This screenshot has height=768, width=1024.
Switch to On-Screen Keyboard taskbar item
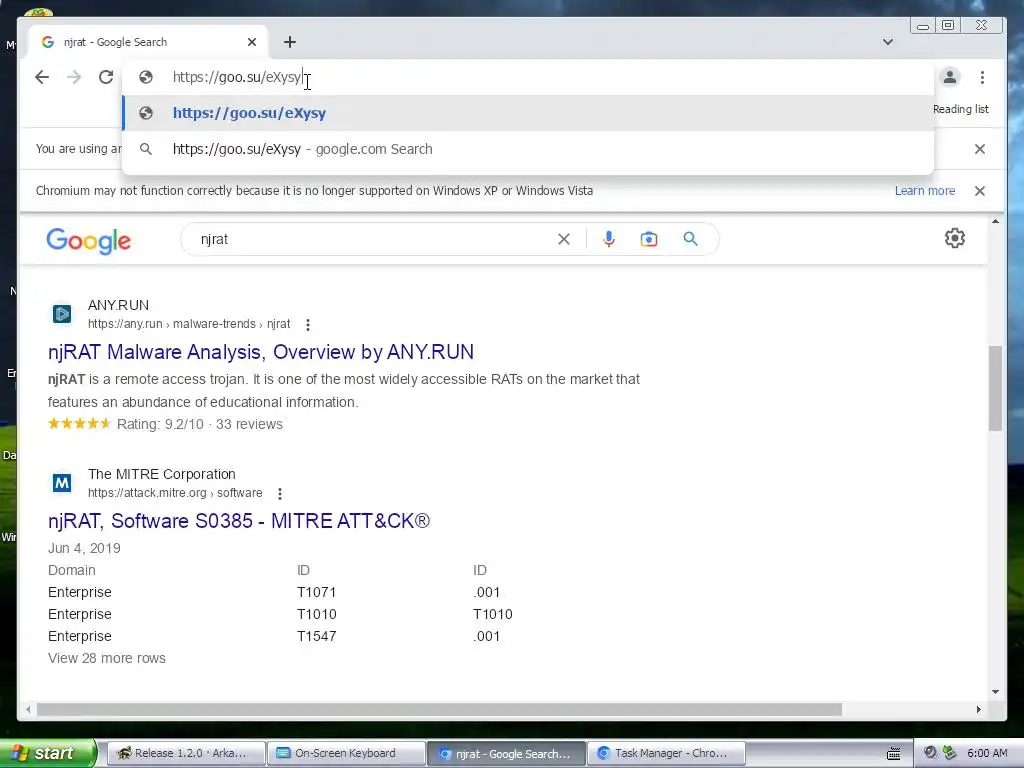(x=345, y=753)
